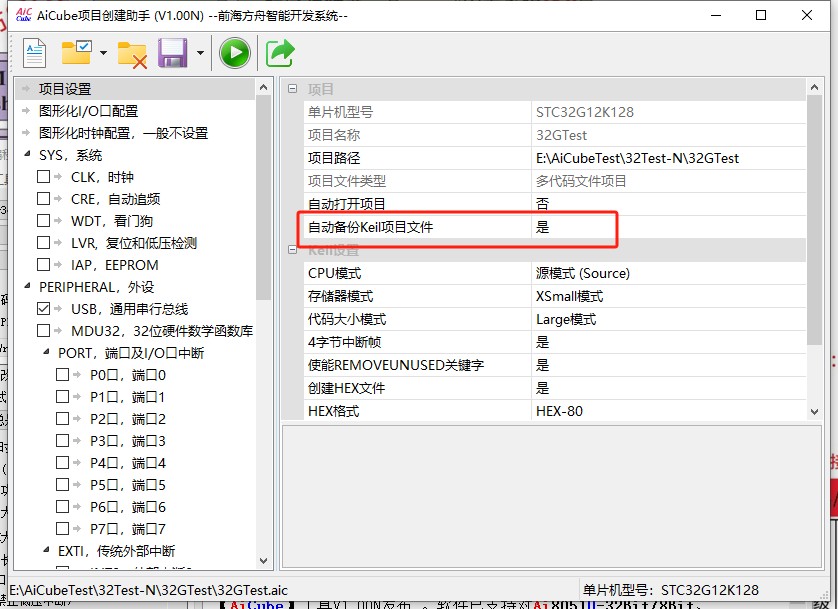The image size is (838, 609).
Task: Collapse the 项目 property group
Action: coord(292,89)
